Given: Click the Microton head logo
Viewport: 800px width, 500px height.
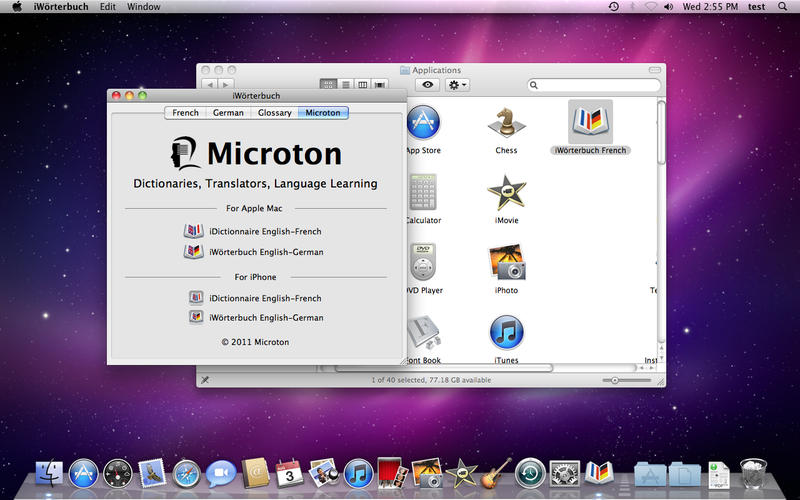Looking at the screenshot, I should 184,153.
